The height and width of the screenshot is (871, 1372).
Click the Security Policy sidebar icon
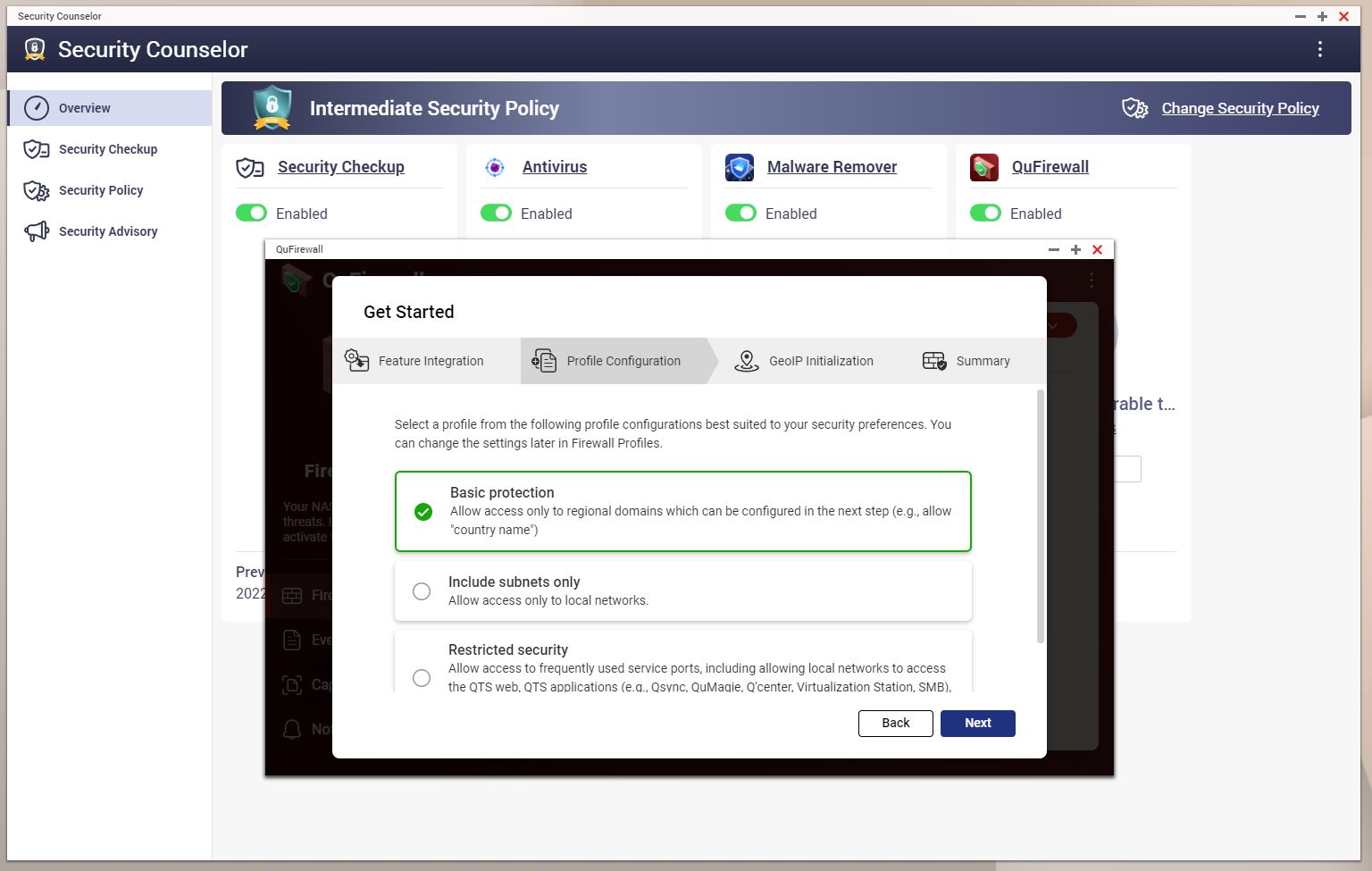[37, 190]
